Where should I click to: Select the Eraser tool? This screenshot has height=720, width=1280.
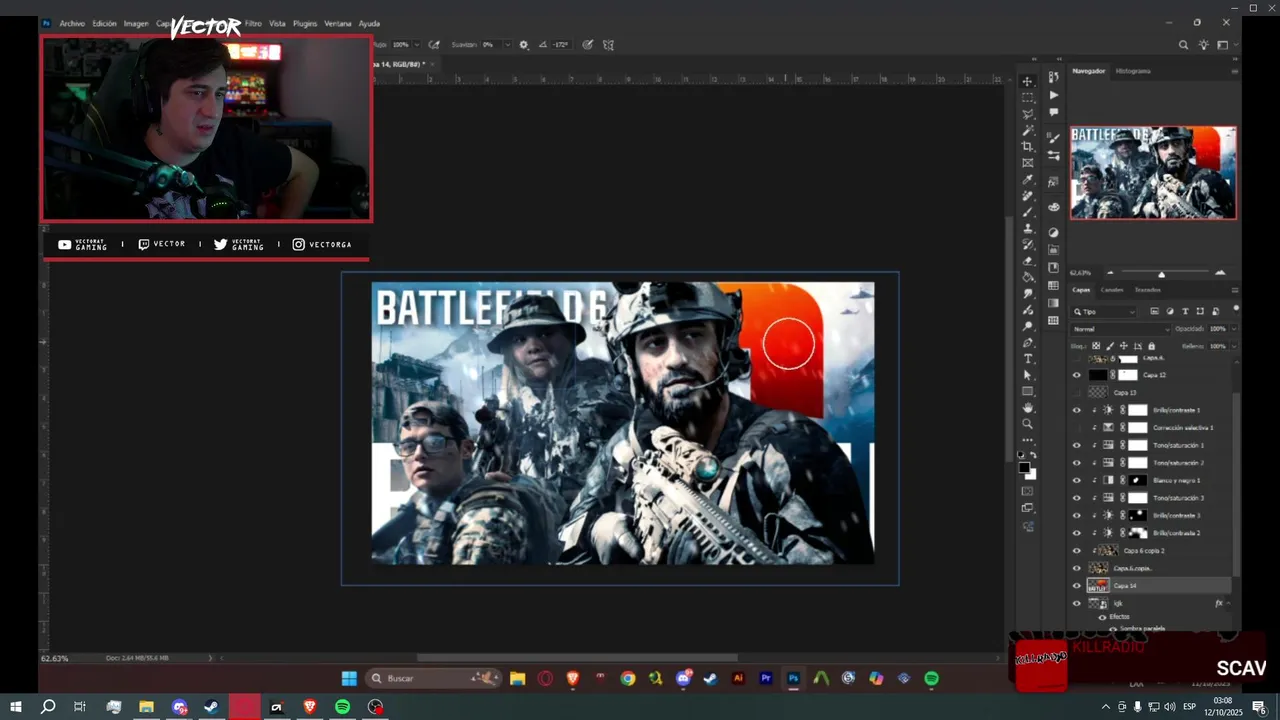point(1027,261)
